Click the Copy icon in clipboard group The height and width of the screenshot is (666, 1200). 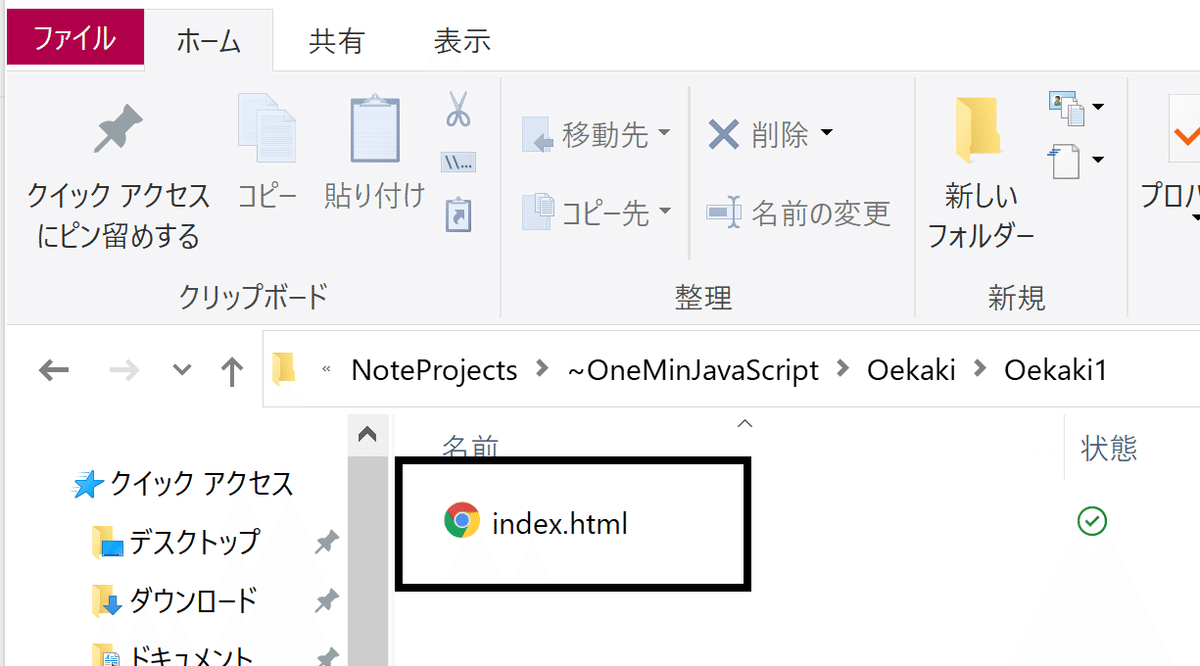pyautogui.click(x=266, y=128)
